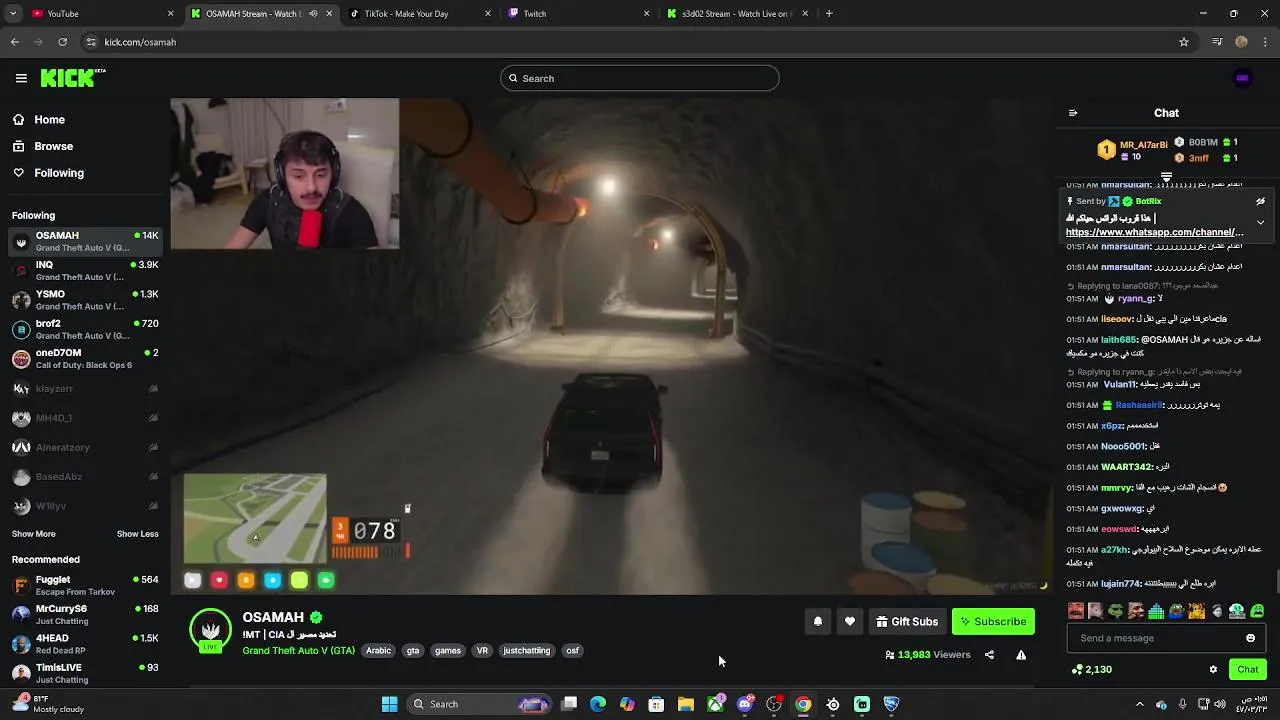Go back in browser
The width and height of the screenshot is (1280, 720).
coord(15,42)
